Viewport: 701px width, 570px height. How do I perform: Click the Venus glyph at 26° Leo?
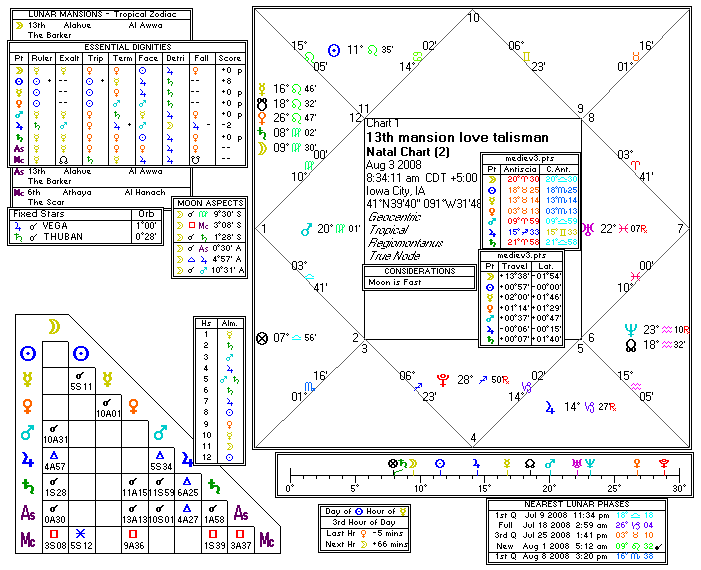tap(262, 117)
